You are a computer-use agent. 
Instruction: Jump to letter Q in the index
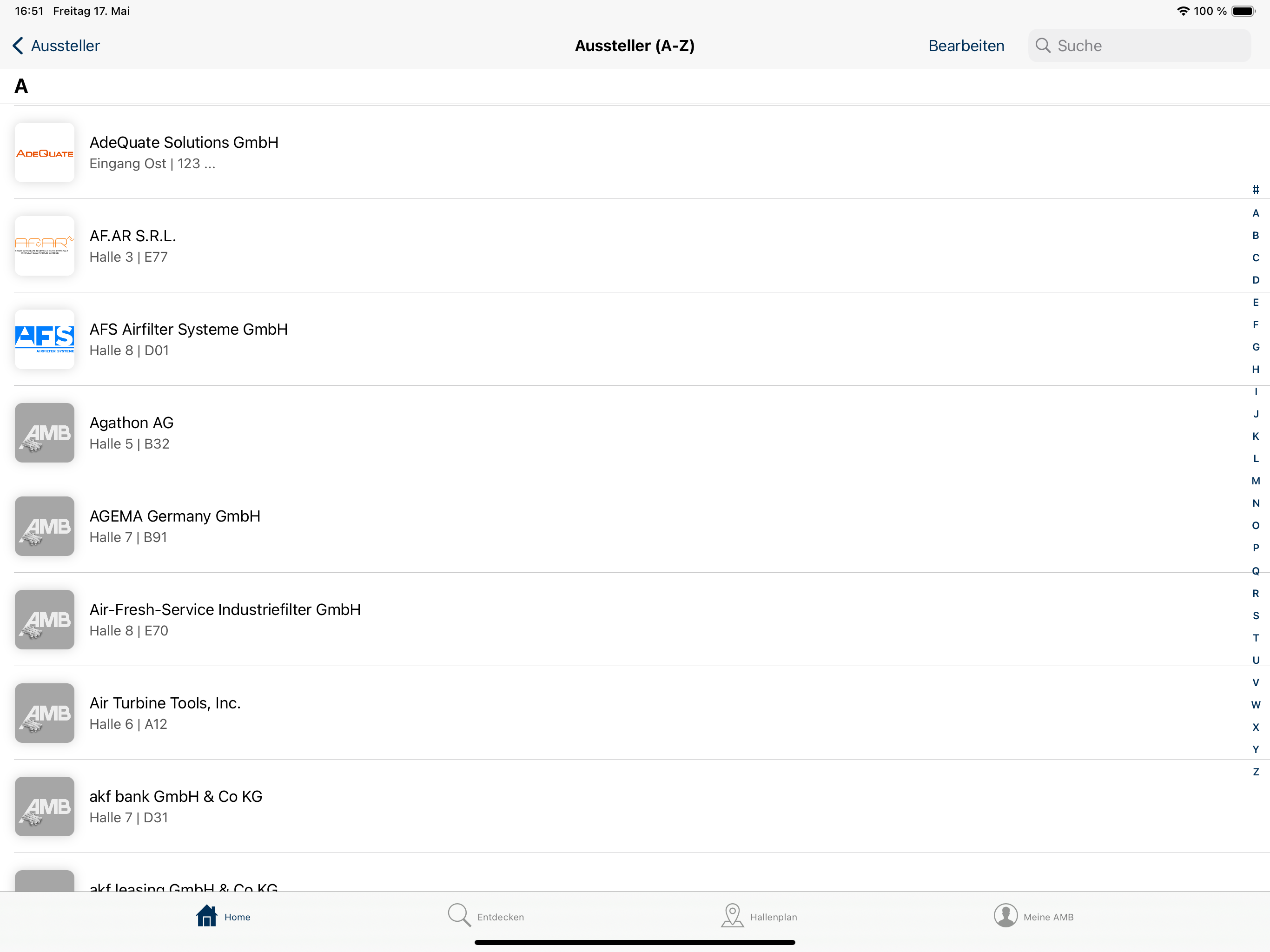coord(1256,571)
